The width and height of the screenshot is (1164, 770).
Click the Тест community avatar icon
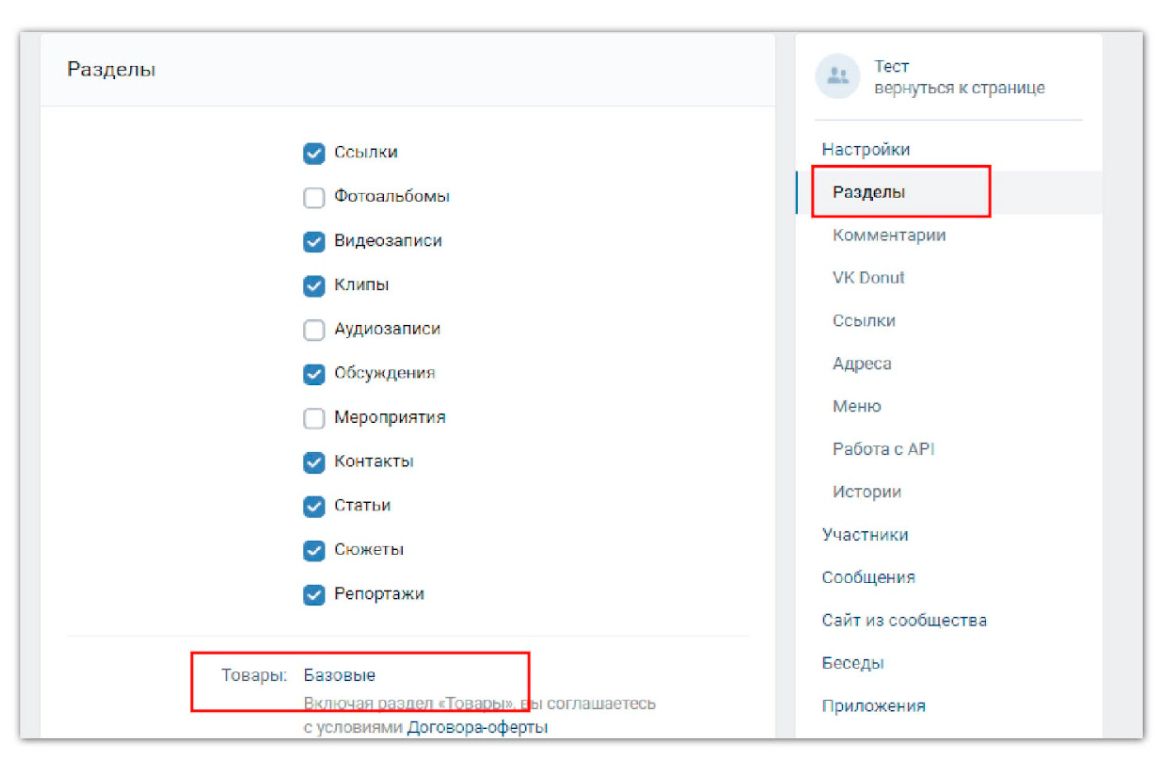point(838,76)
